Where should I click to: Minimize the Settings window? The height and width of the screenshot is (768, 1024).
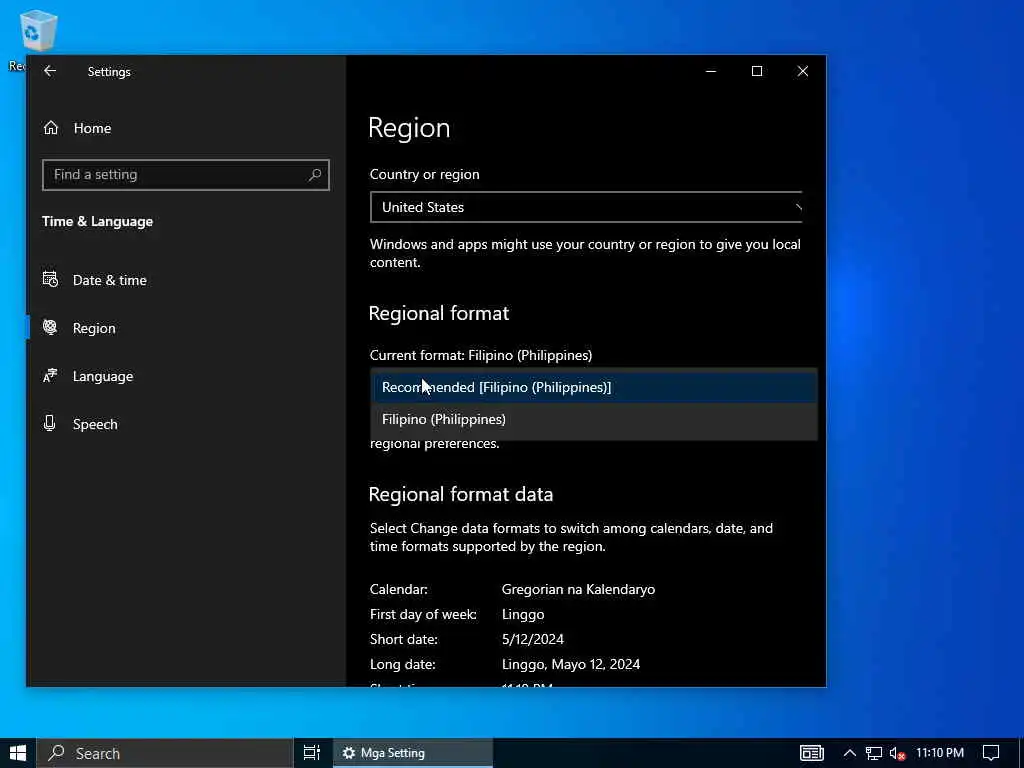point(711,71)
